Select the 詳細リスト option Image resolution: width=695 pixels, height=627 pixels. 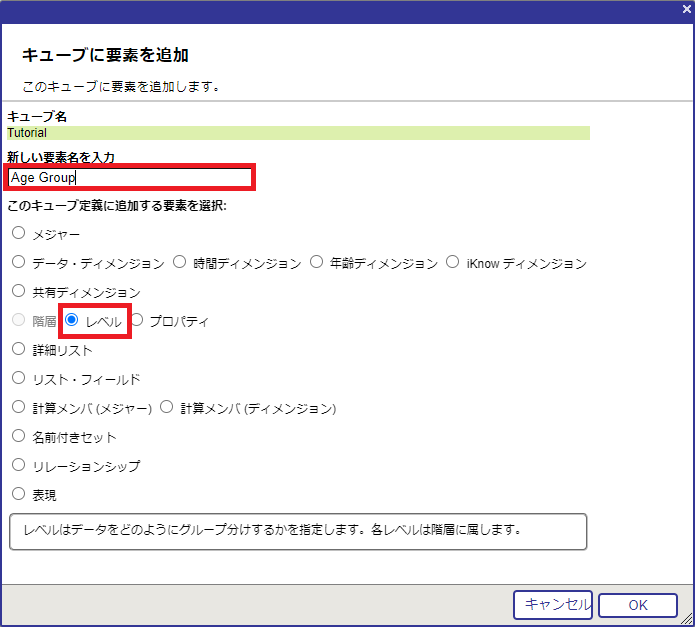[x=18, y=350]
